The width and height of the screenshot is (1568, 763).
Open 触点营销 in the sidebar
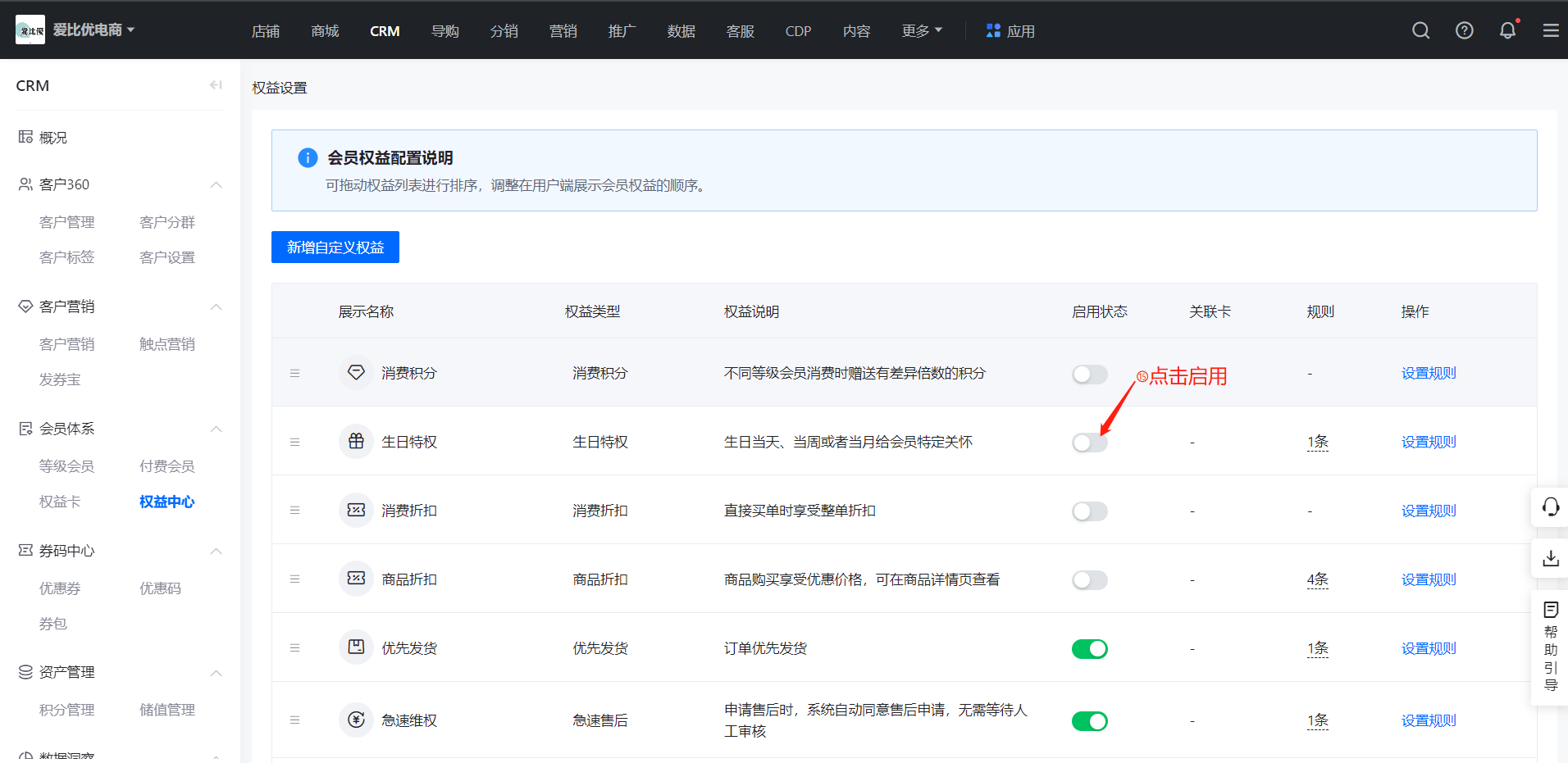tap(167, 344)
